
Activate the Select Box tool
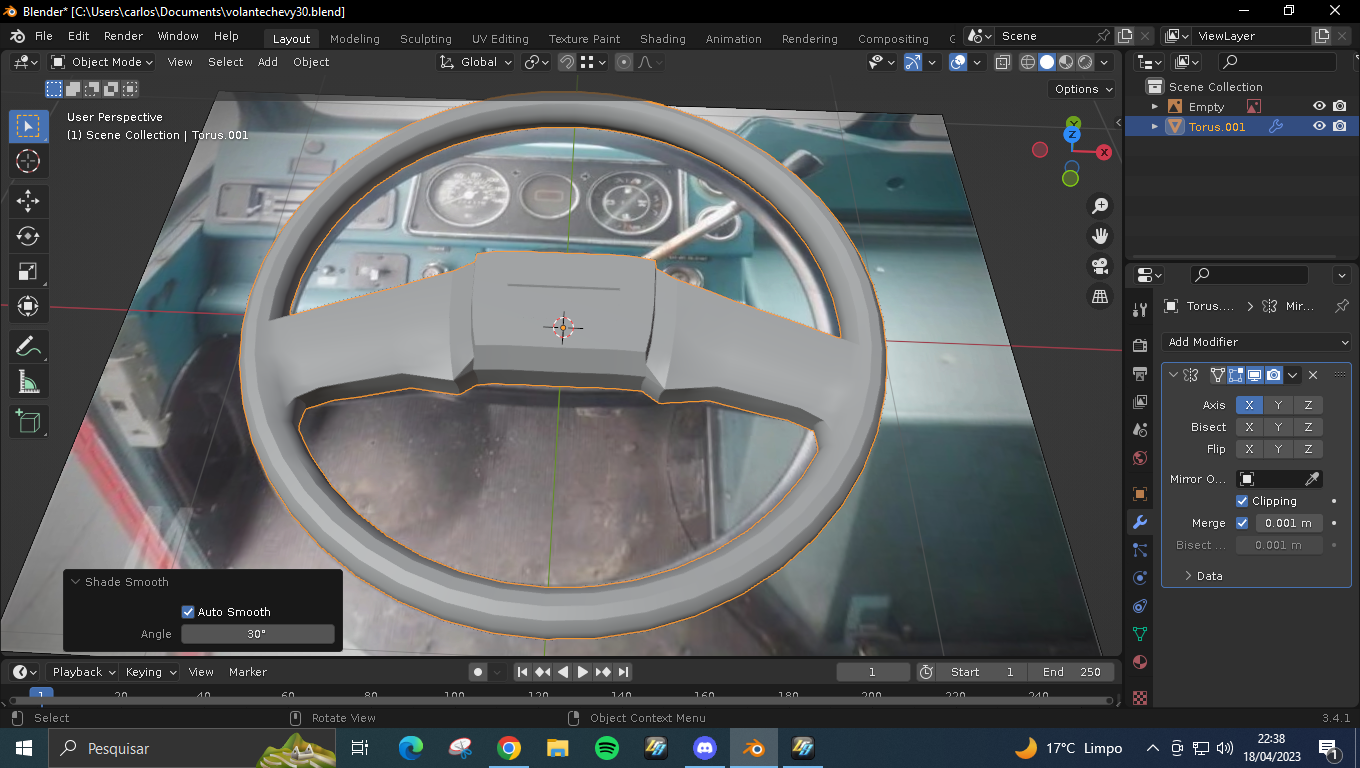(28, 126)
